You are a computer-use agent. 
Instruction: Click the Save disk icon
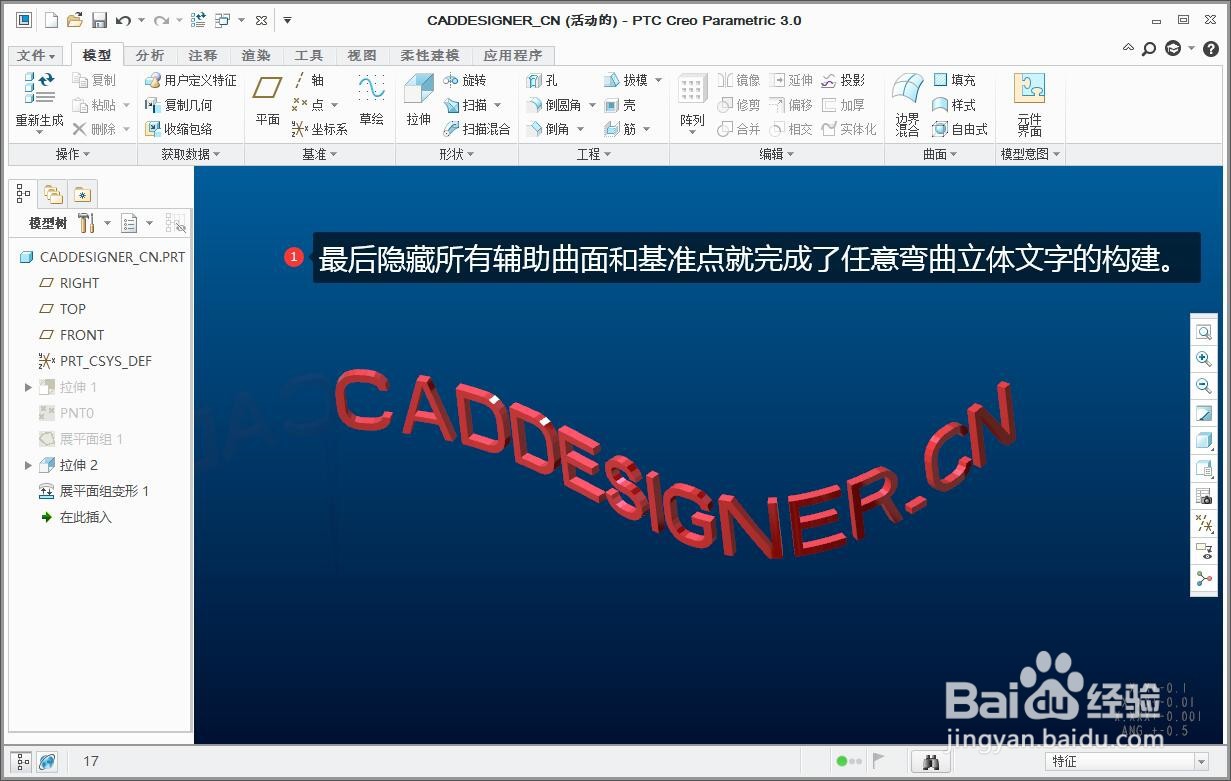click(99, 20)
